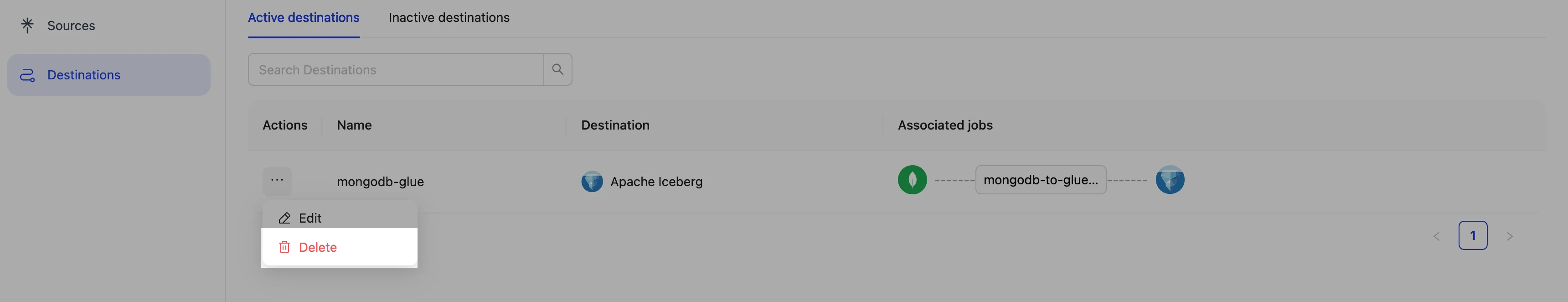Focus the Search Destinations input field
Image resolution: width=1568 pixels, height=302 pixels.
tap(396, 69)
